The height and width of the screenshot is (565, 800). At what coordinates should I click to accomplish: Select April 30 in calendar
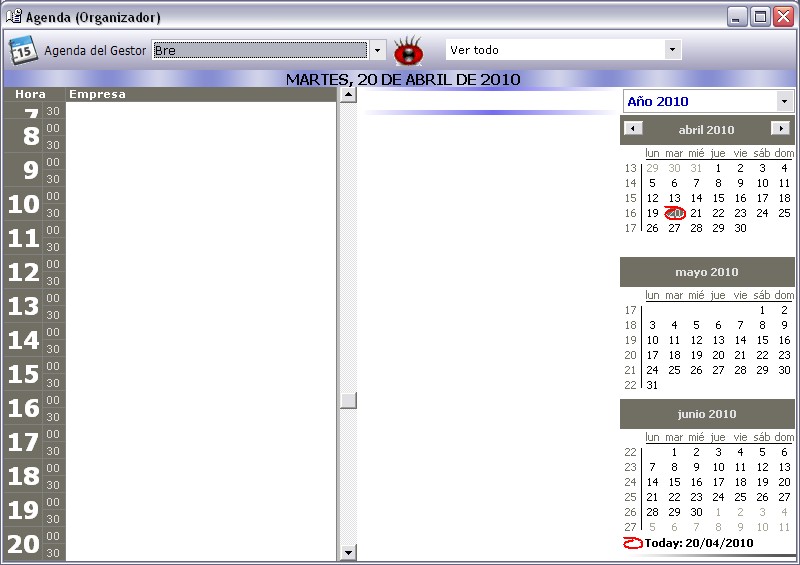(740, 228)
